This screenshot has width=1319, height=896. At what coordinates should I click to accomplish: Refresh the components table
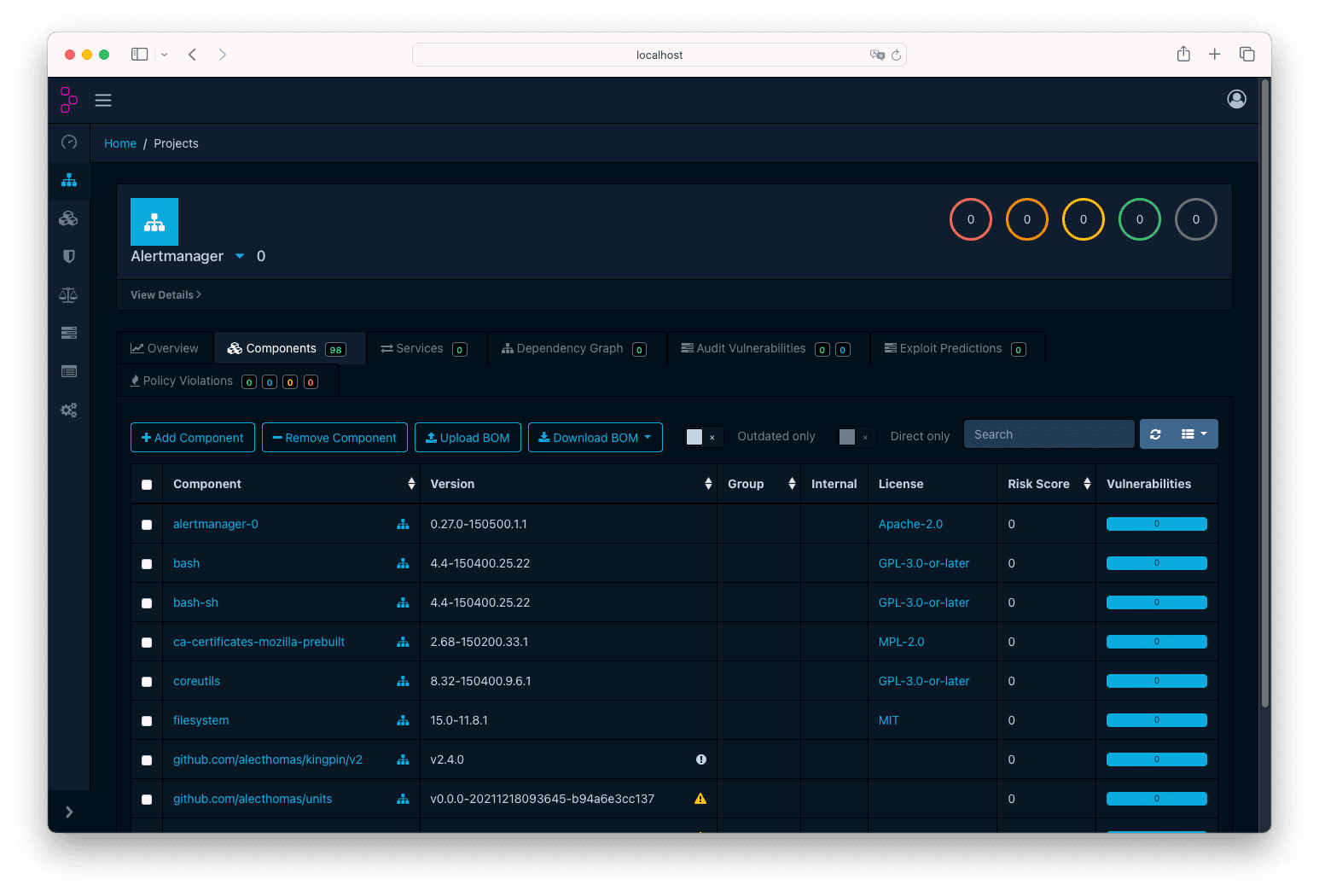click(1155, 433)
